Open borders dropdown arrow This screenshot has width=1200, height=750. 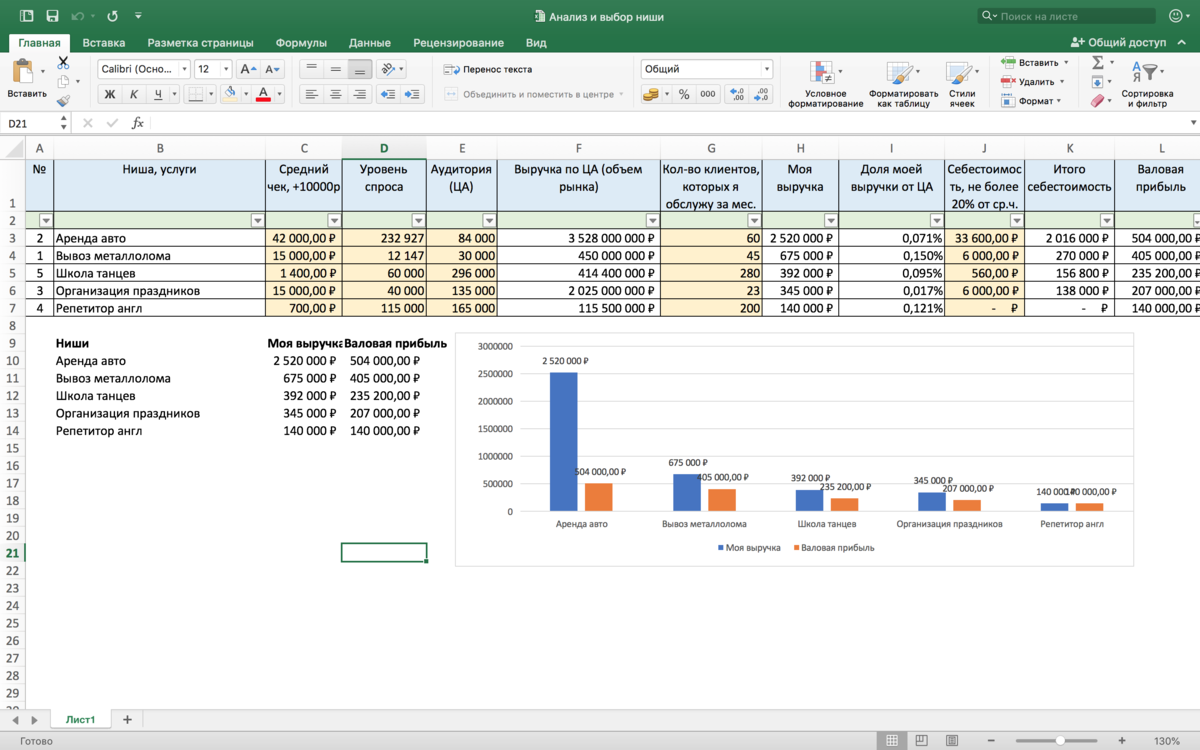point(211,94)
